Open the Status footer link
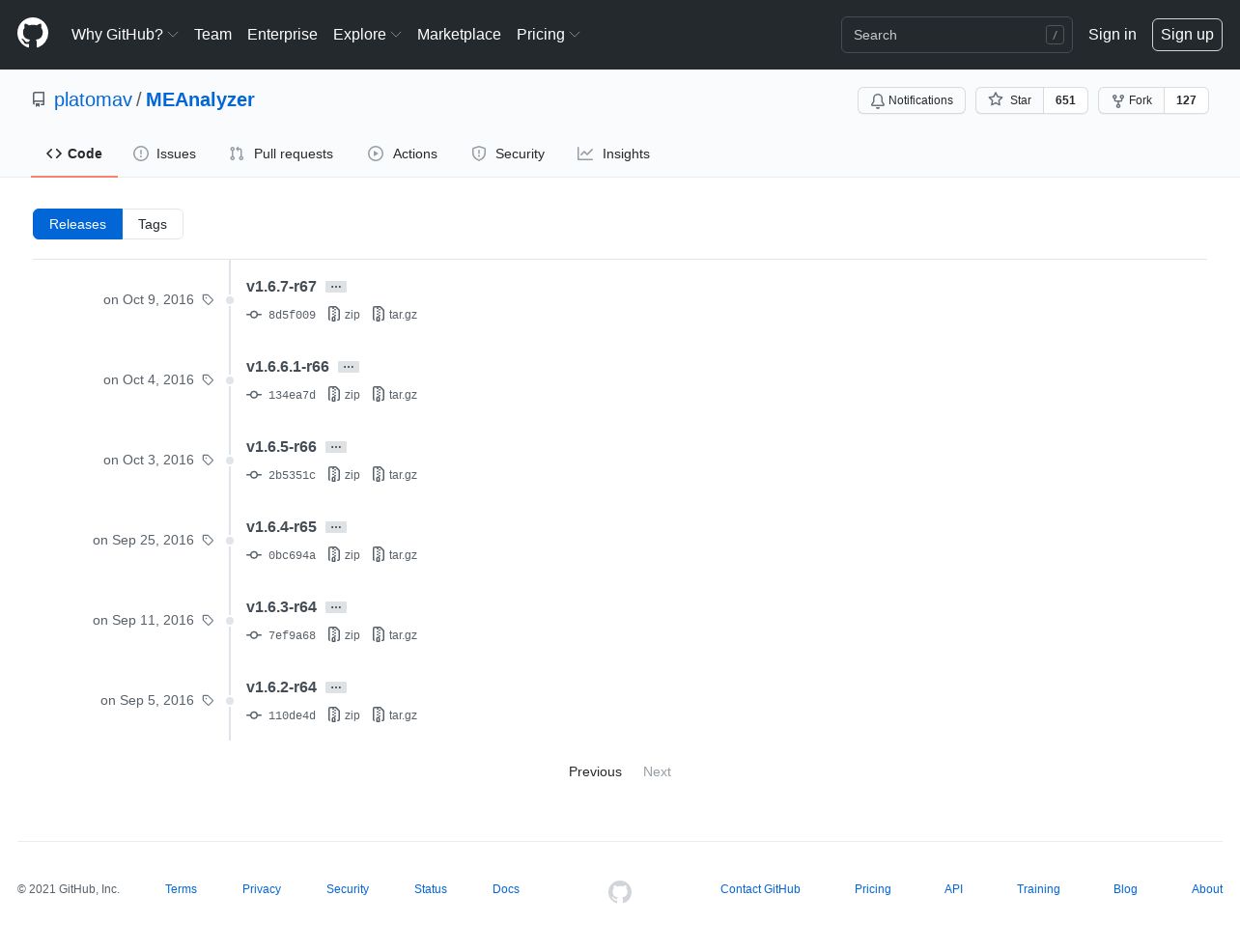 pos(431,889)
